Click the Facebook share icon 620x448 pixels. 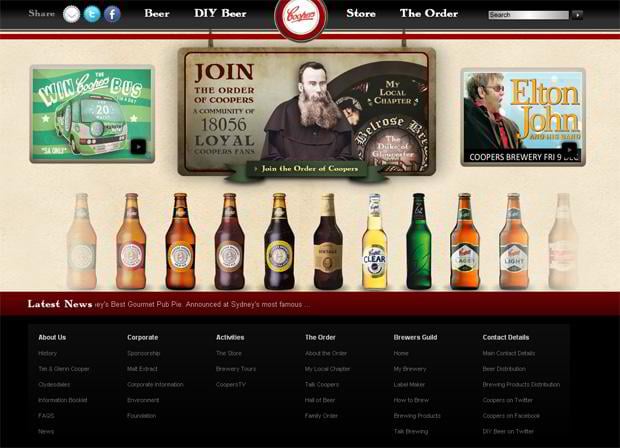[112, 14]
